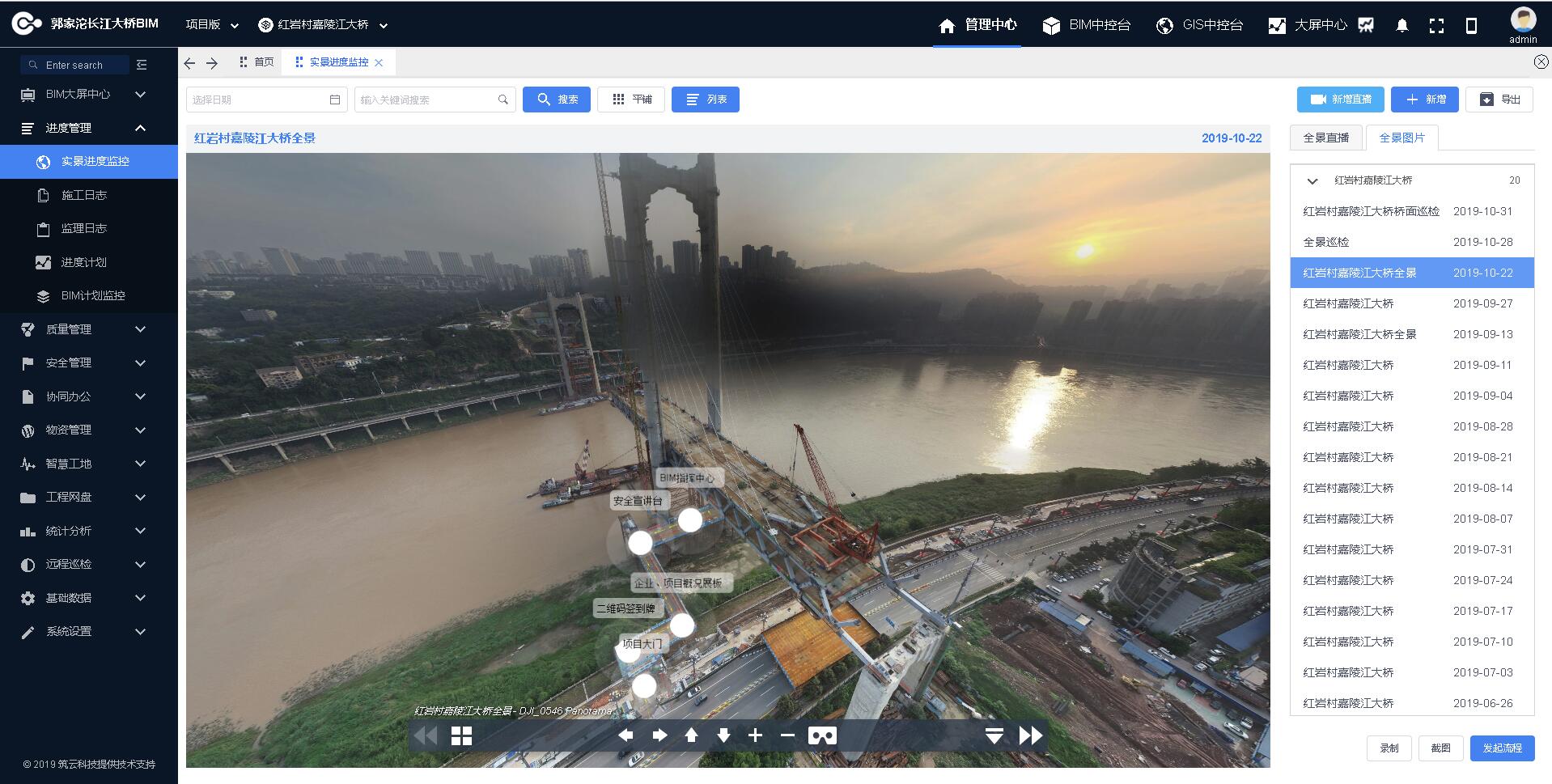The image size is (1552, 784).
Task: Open mobile device icon in header
Action: 1471,26
